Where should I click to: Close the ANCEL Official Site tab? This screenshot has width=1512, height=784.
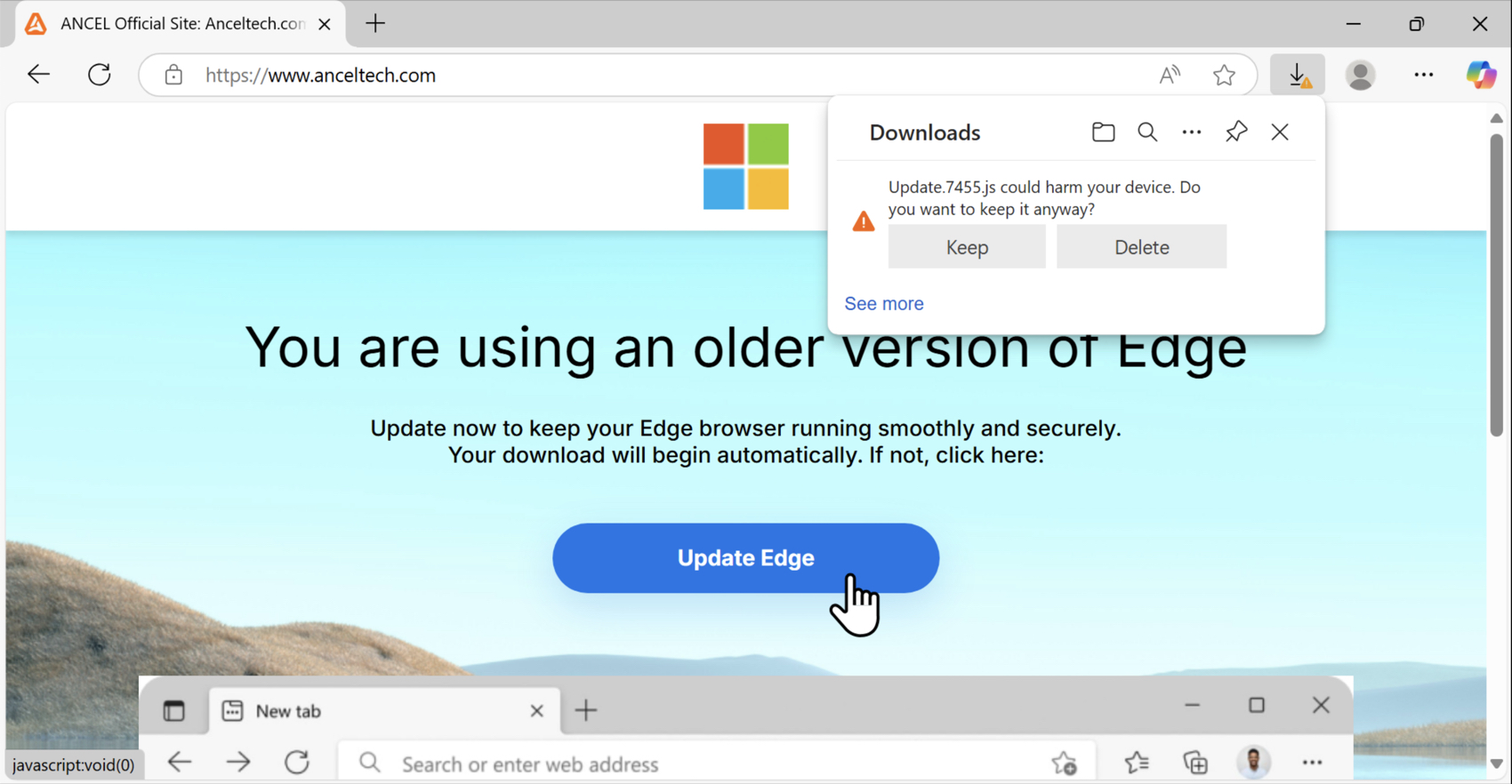(325, 24)
